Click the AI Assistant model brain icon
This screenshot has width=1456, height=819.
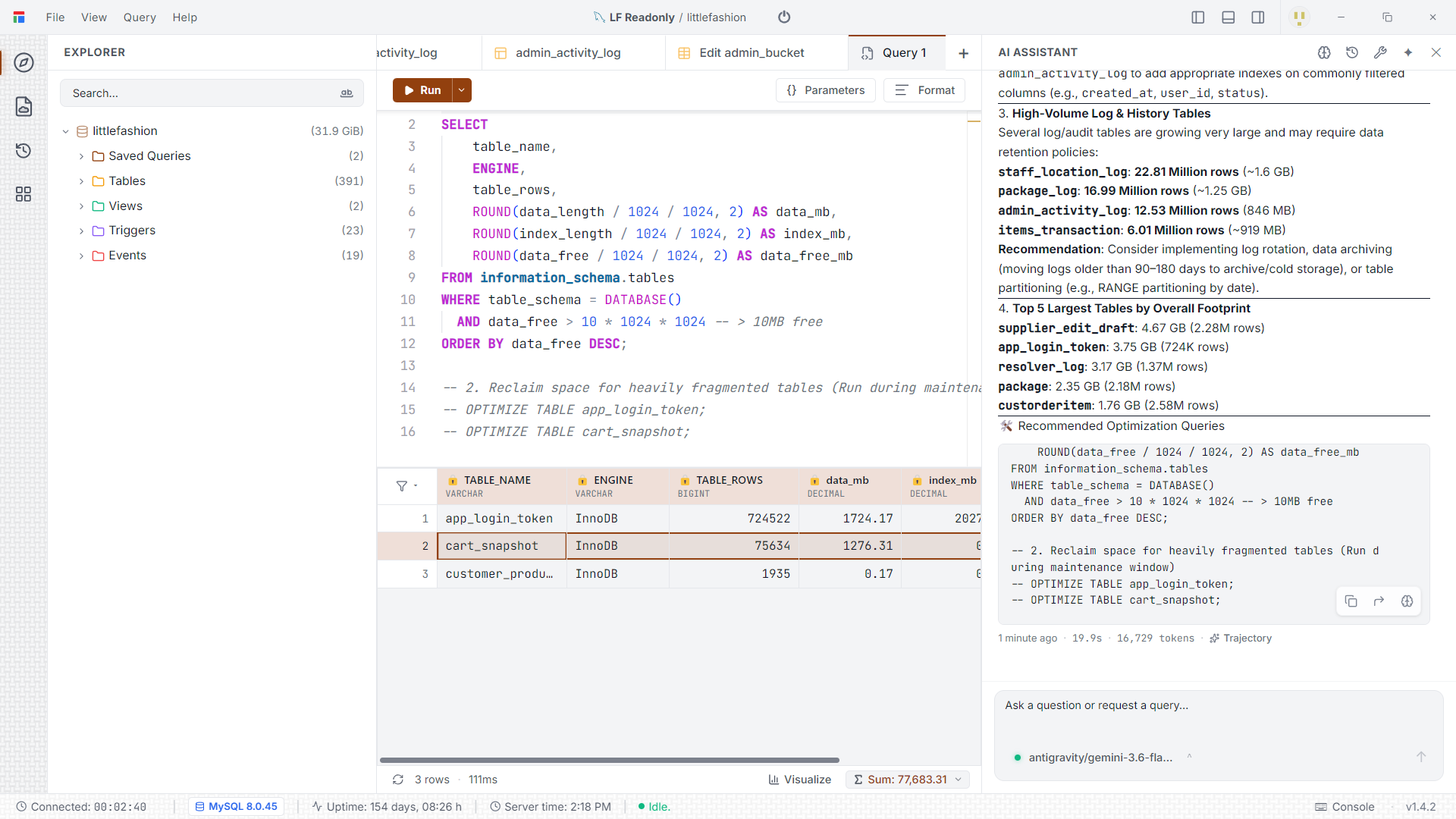tap(1324, 52)
